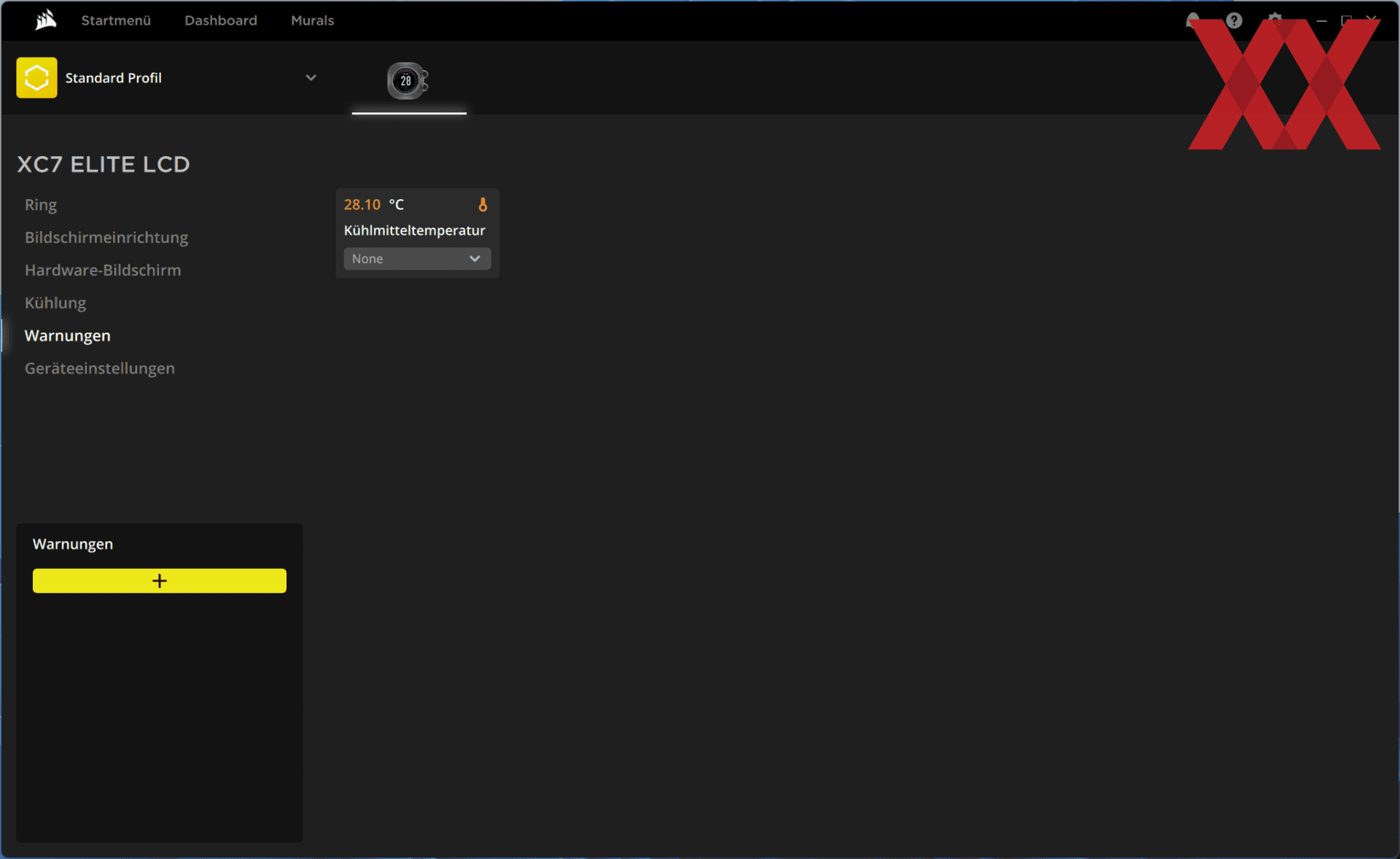Open Hardware-Bildschirm settings

click(x=103, y=271)
